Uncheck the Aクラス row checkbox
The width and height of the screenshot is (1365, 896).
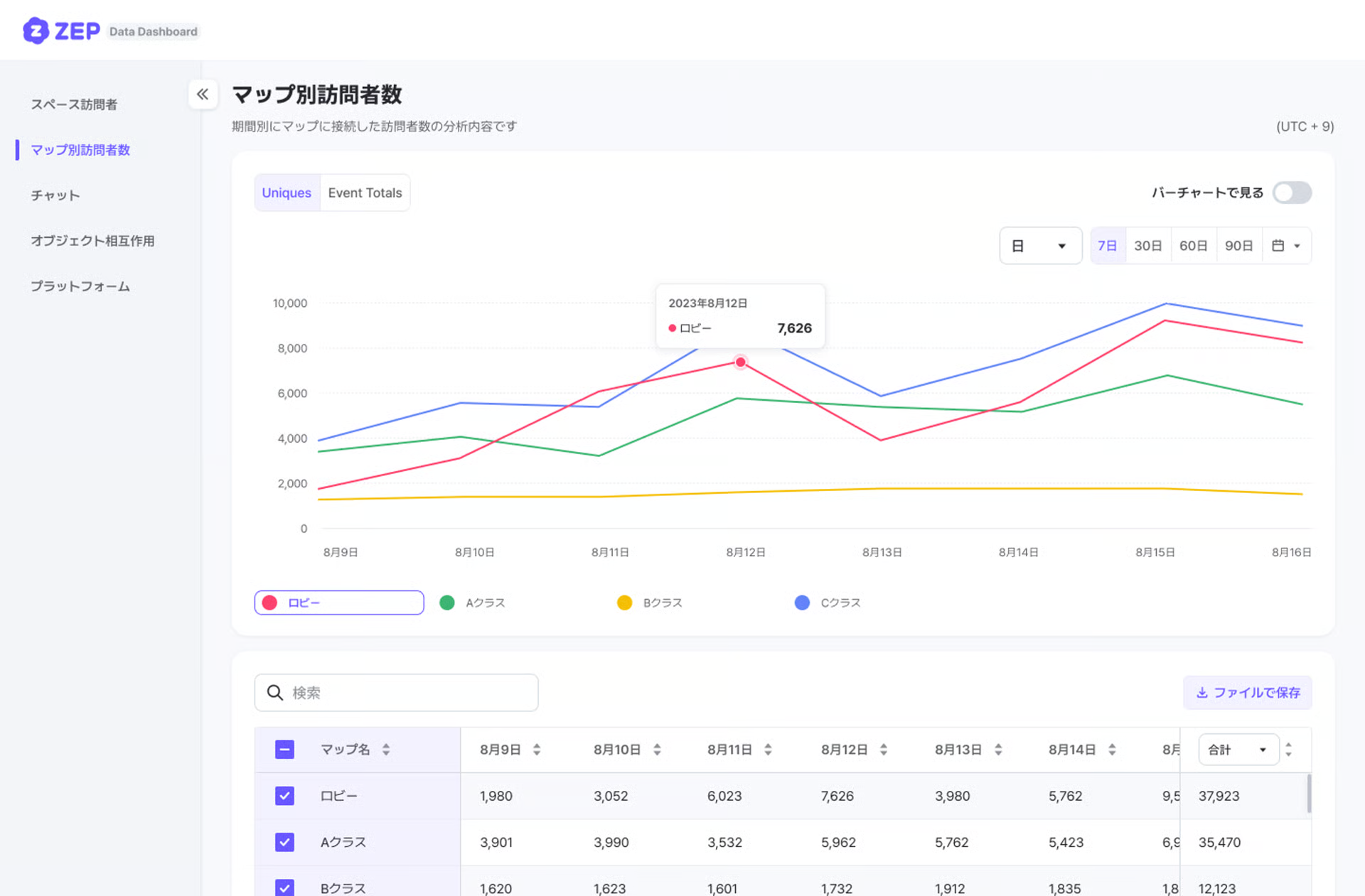click(284, 842)
